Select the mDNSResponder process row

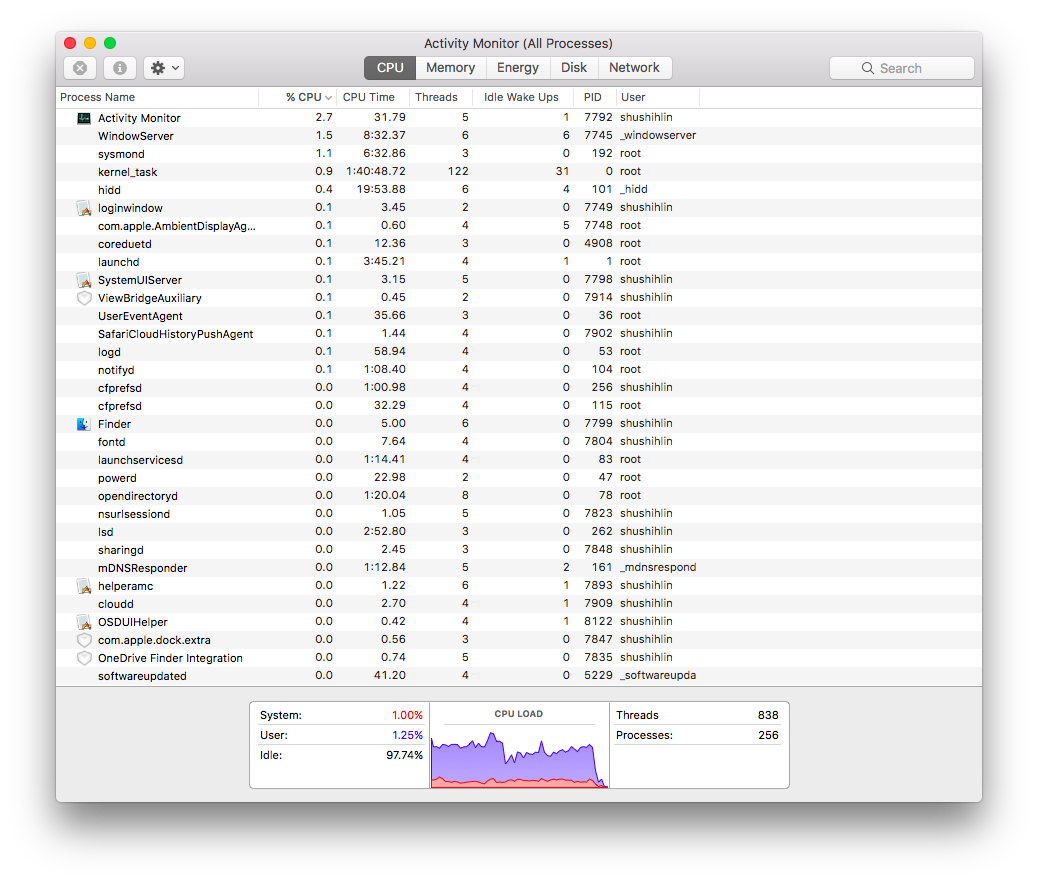(x=518, y=567)
